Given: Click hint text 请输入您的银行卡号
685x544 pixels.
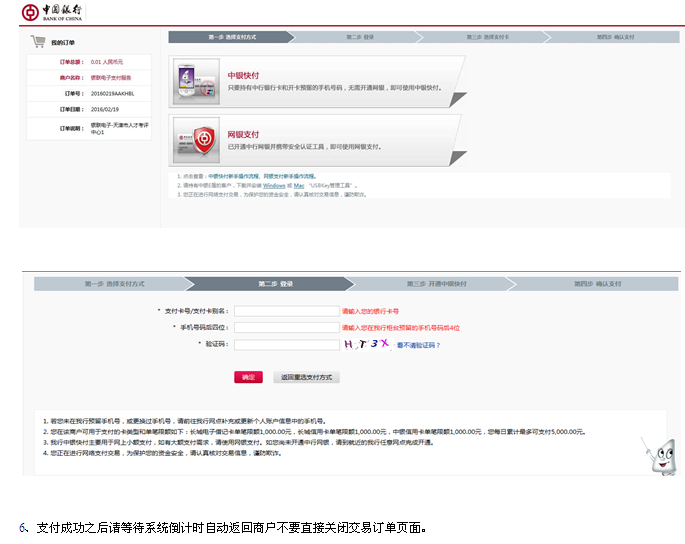Looking at the screenshot, I should (370, 312).
